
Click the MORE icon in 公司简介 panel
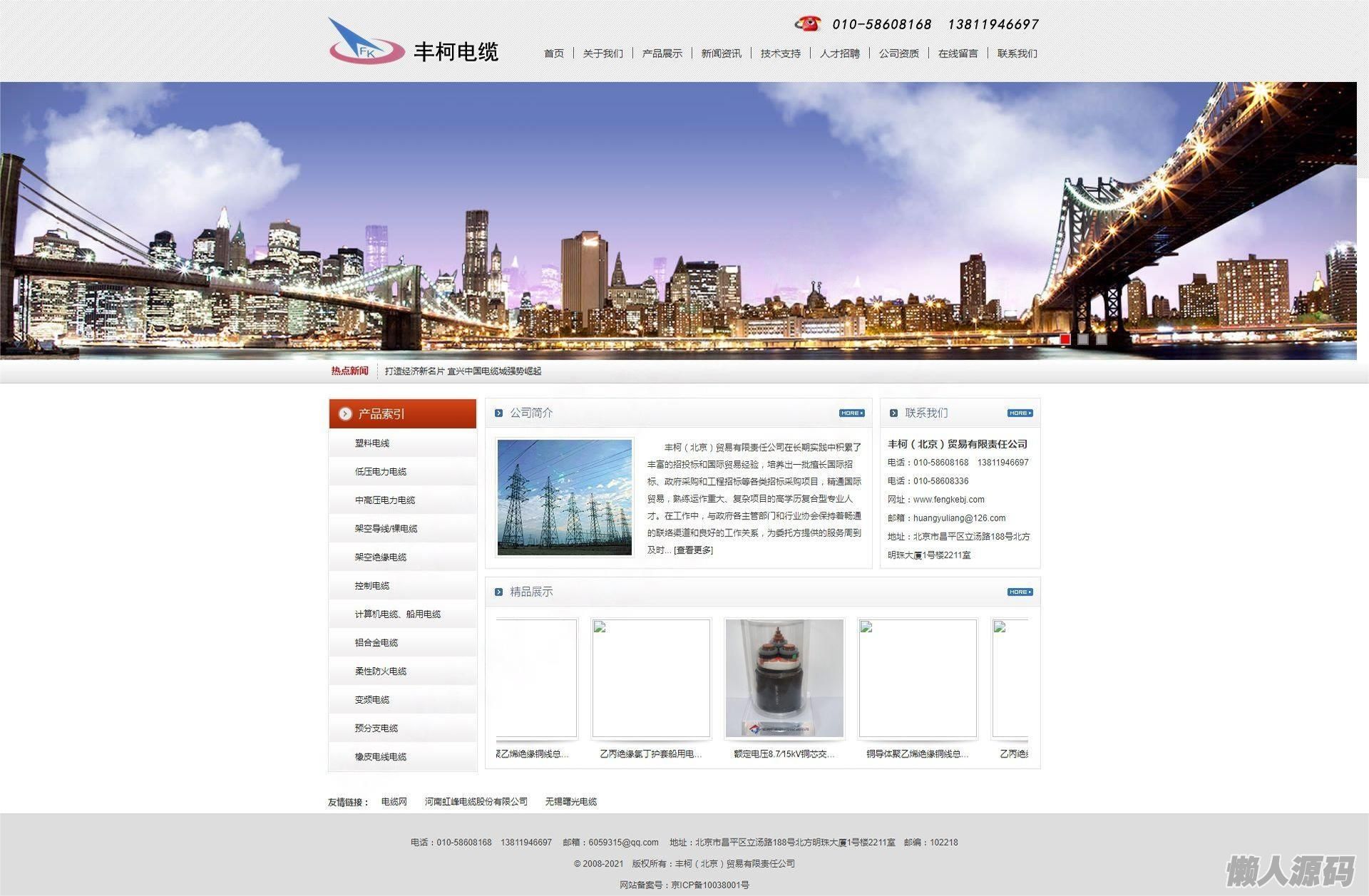[851, 413]
